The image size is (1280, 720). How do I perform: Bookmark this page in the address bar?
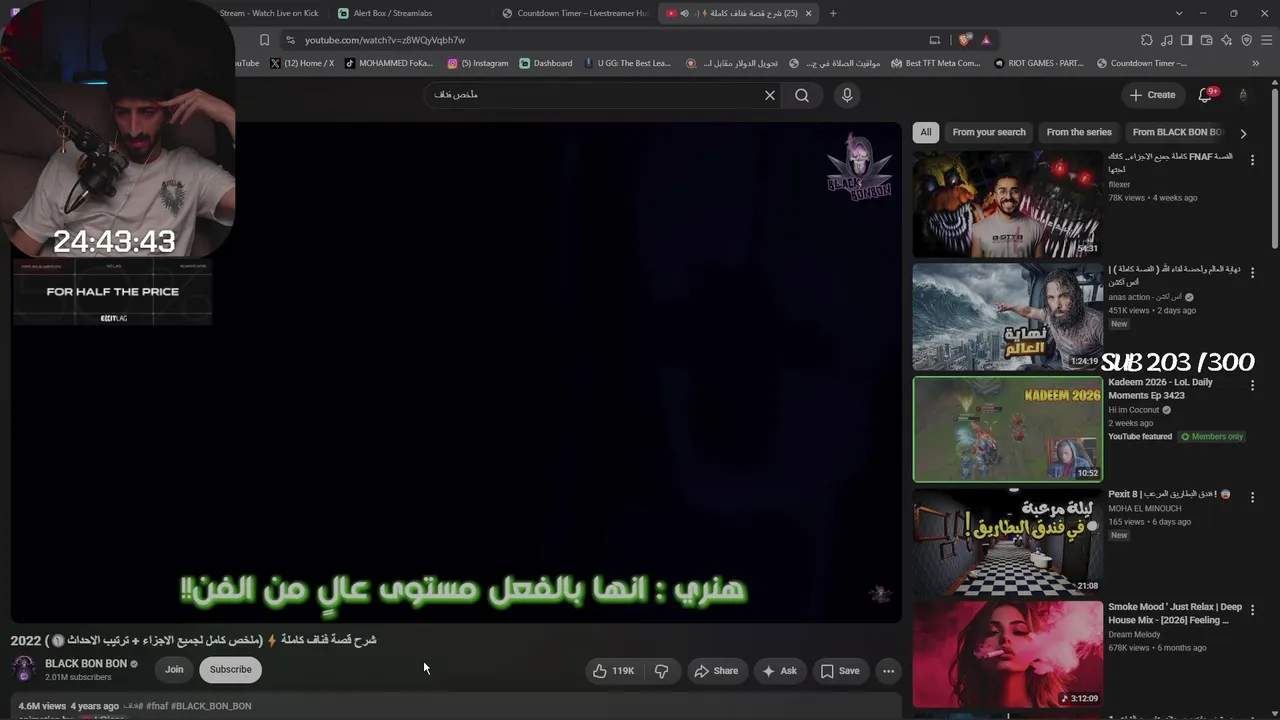(264, 40)
